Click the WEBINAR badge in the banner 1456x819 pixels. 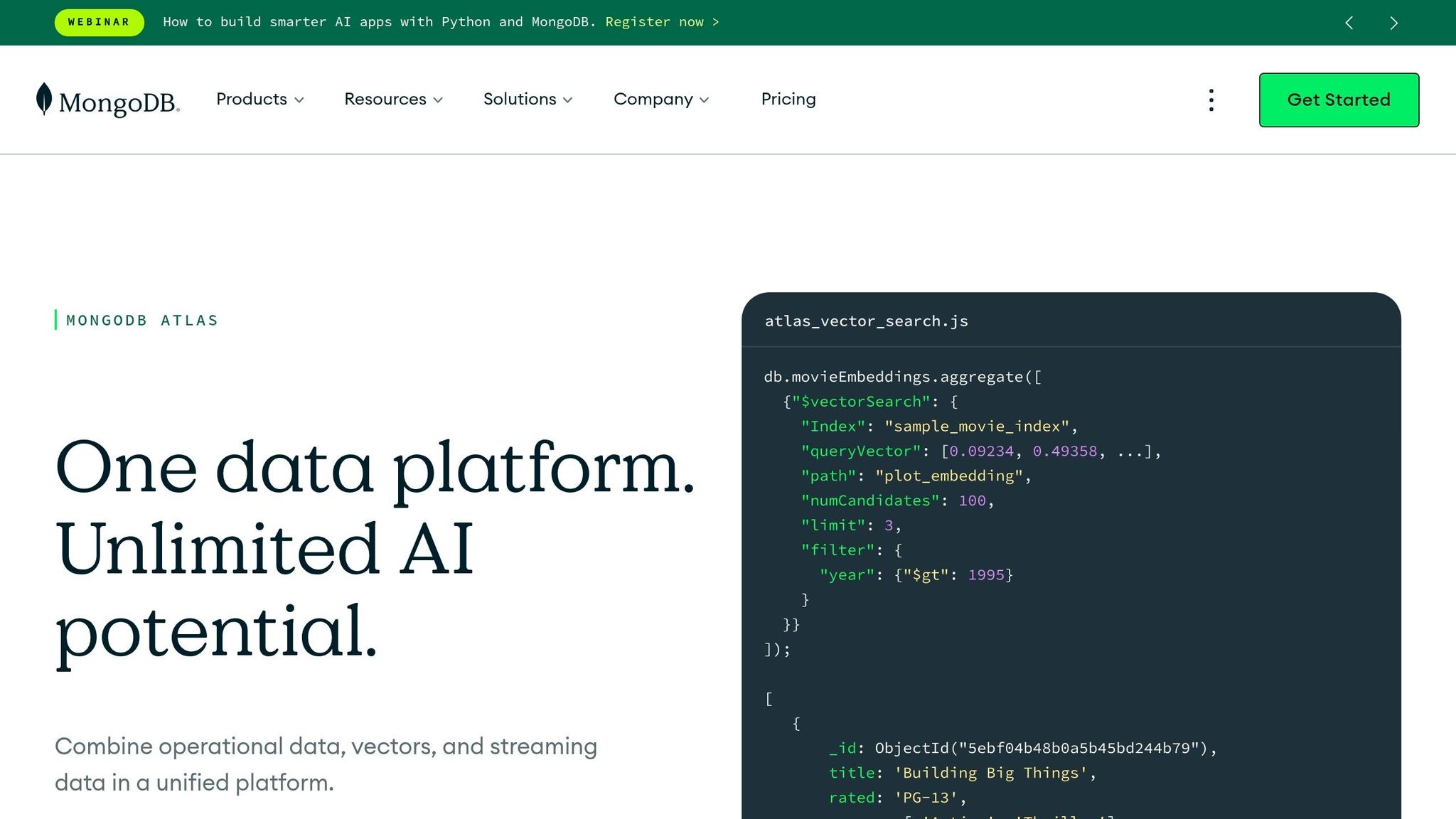tap(99, 22)
